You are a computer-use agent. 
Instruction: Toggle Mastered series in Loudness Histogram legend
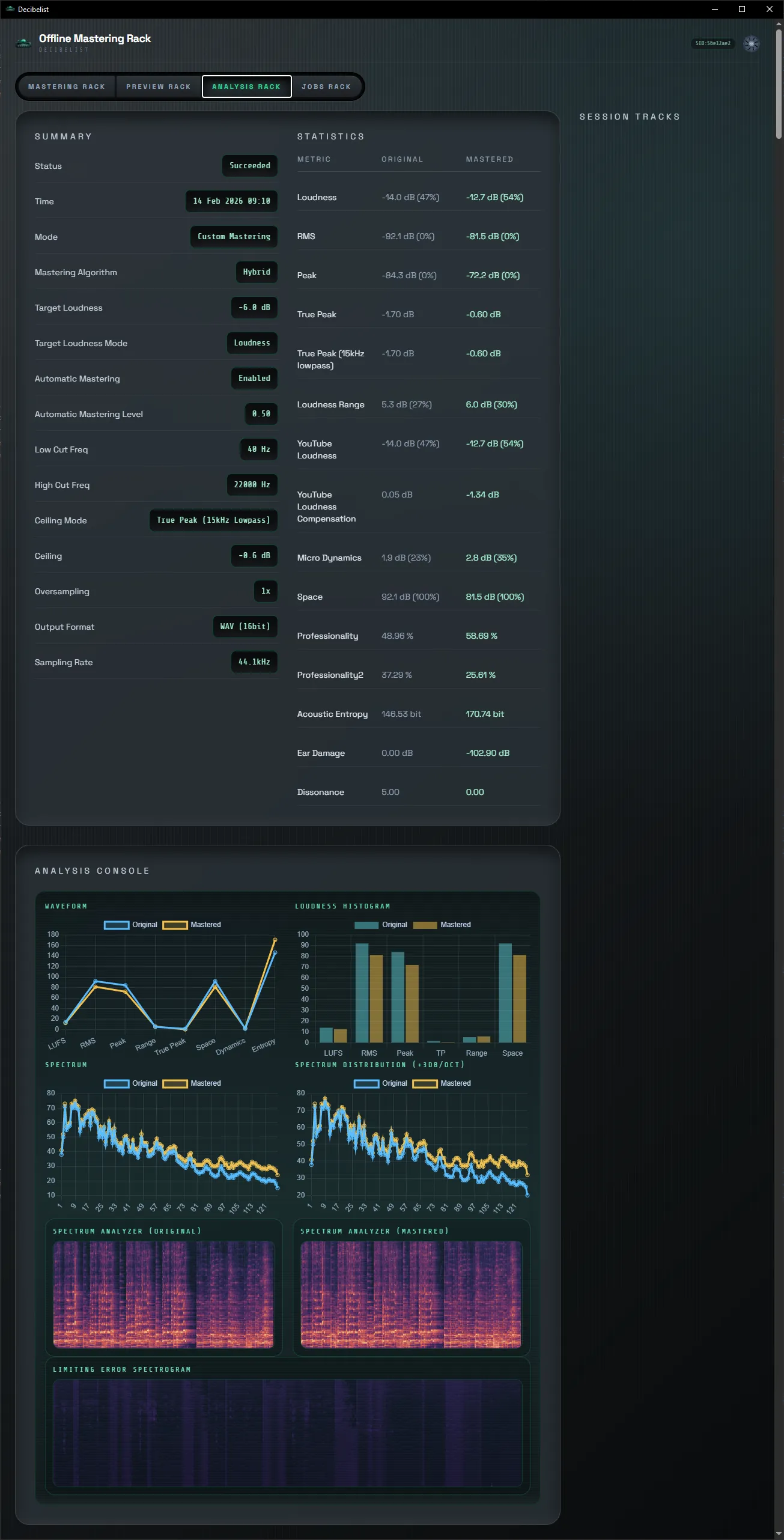tap(442, 925)
